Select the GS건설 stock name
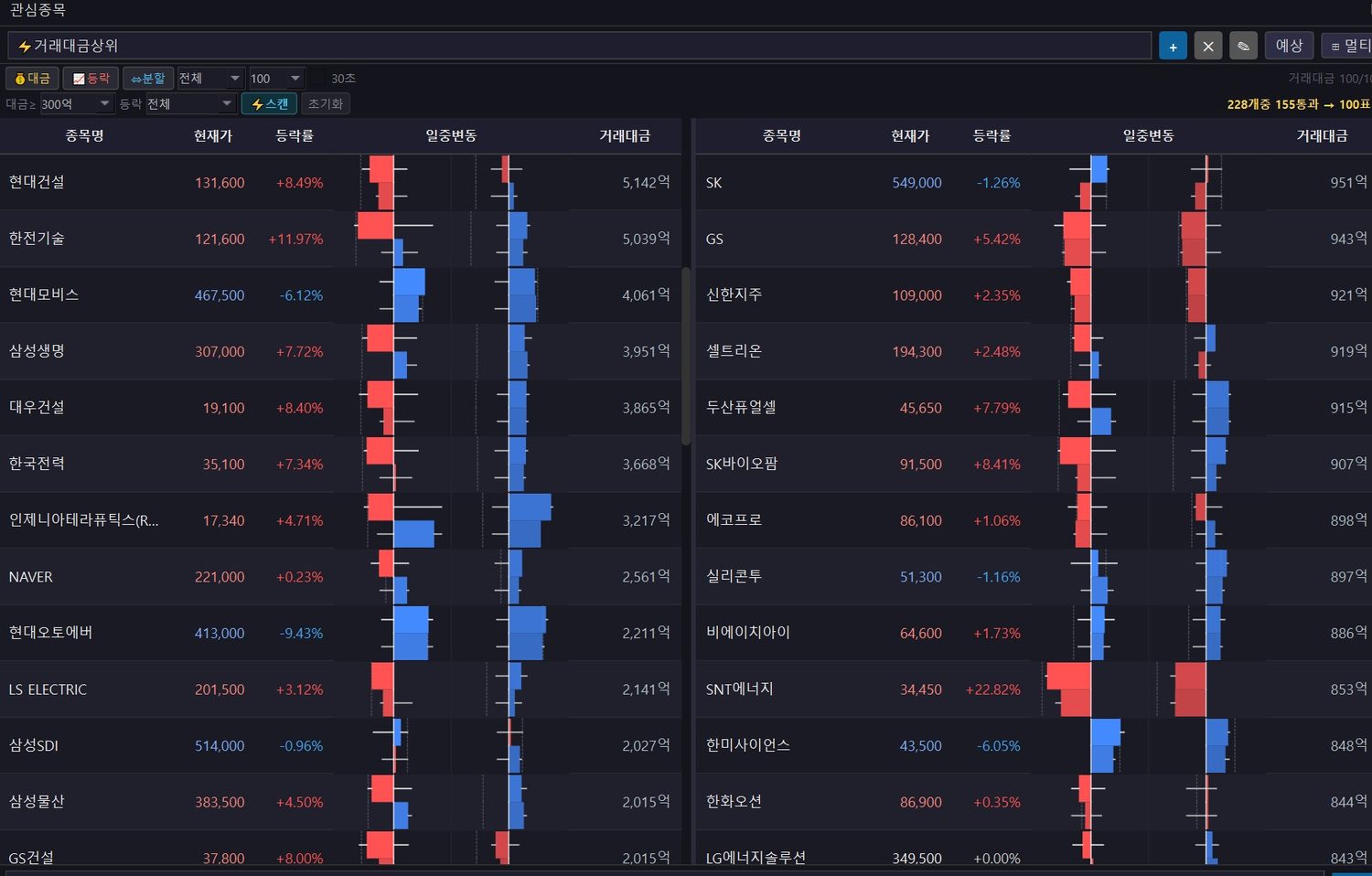 31,858
